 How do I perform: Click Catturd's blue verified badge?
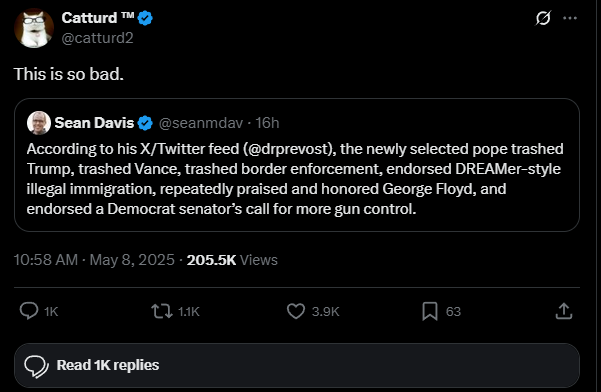pos(145,18)
